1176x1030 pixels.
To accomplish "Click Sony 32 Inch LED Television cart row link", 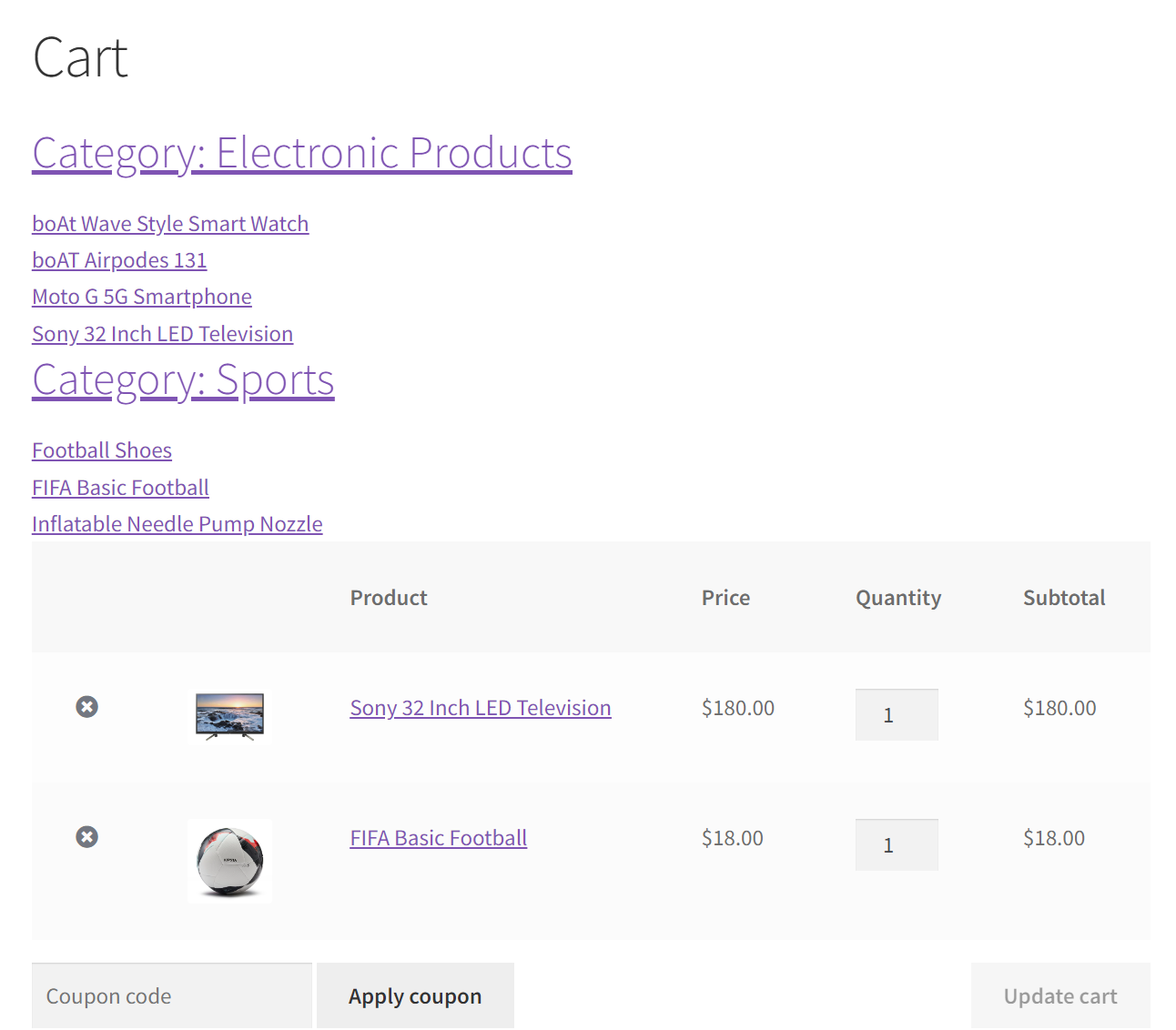I will coord(480,708).
